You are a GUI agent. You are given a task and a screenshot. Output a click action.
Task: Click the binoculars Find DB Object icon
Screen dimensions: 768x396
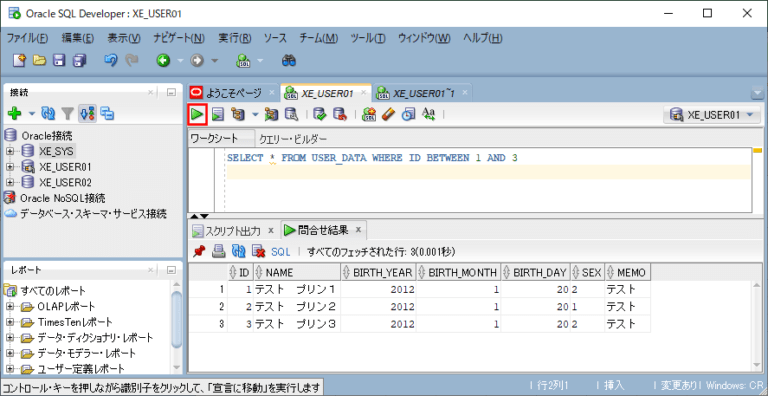pyautogui.click(x=289, y=61)
